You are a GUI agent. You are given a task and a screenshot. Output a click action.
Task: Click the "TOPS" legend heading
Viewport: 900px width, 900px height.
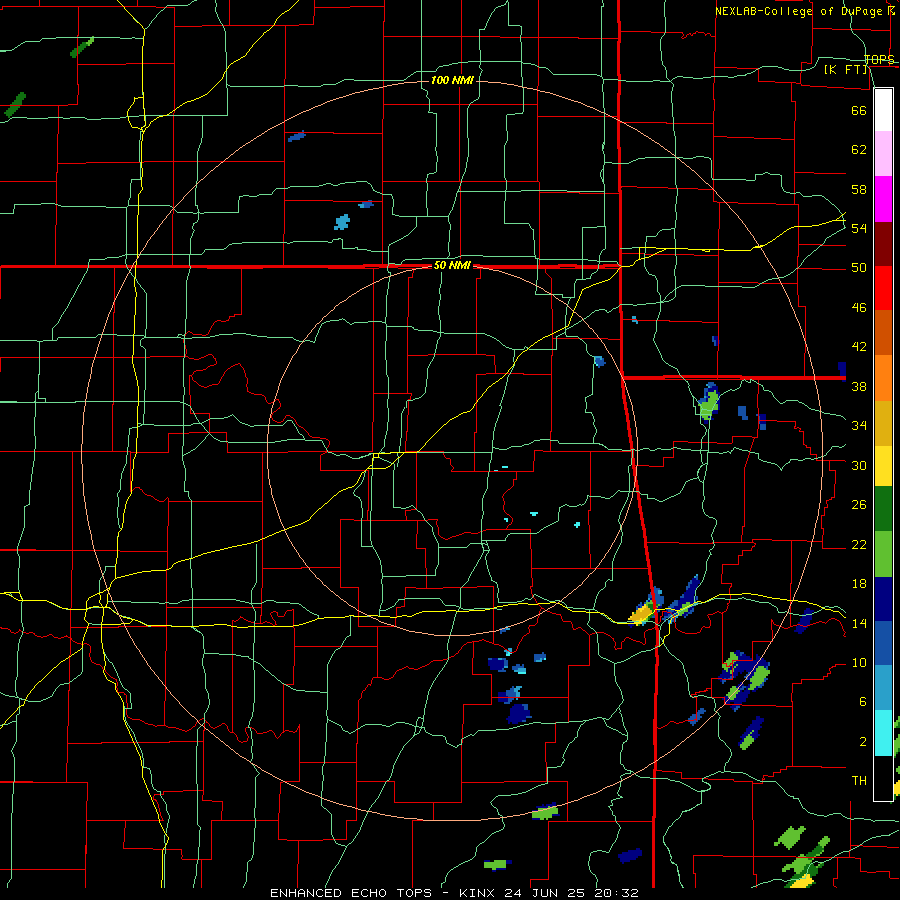click(879, 59)
